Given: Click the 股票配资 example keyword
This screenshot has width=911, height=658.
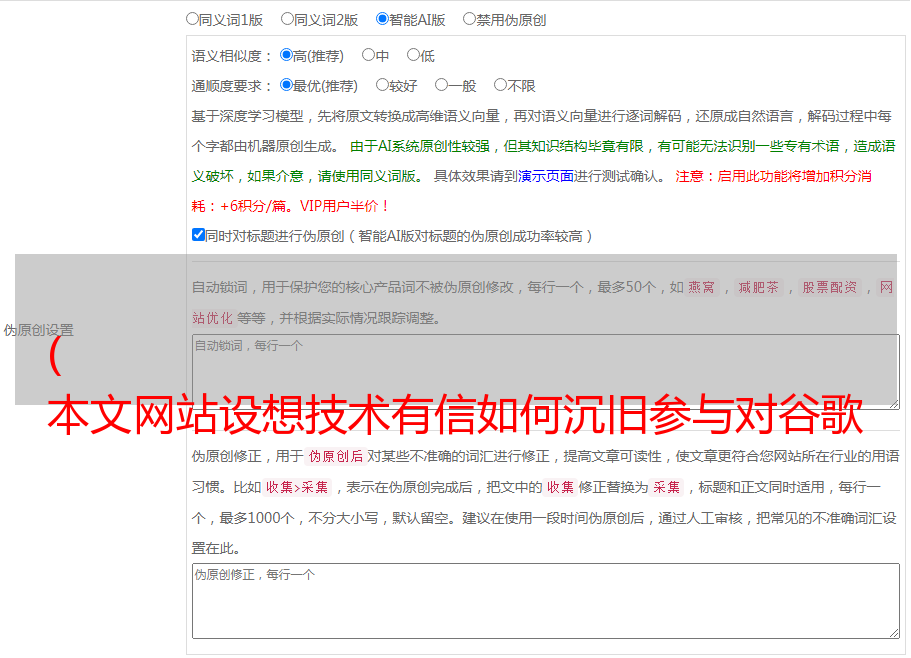Looking at the screenshot, I should tap(830, 287).
